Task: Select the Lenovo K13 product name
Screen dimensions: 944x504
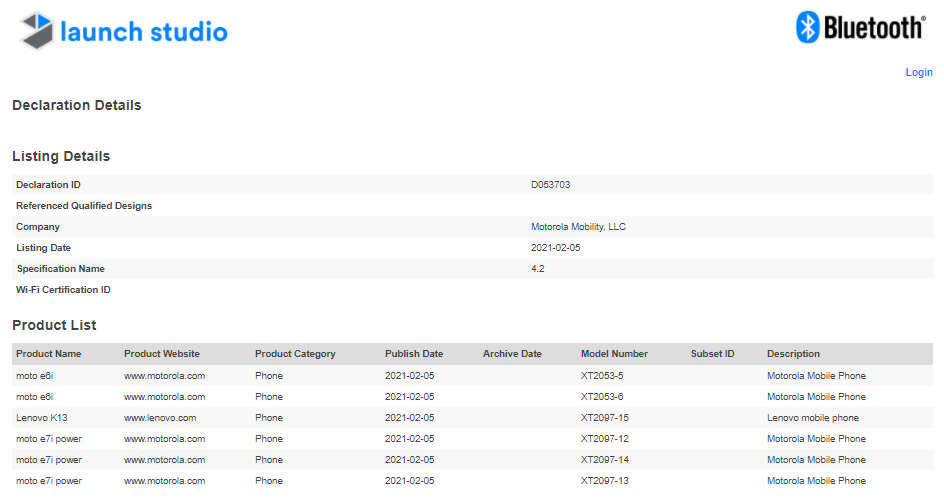Action: point(42,418)
